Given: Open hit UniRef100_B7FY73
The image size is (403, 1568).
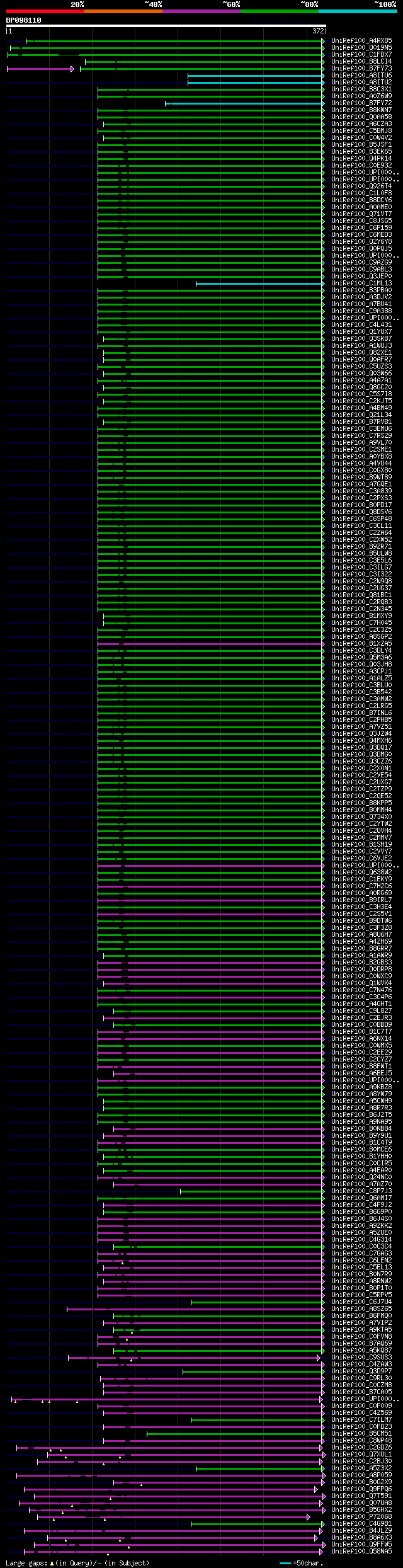Looking at the screenshot, I should tap(361, 69).
